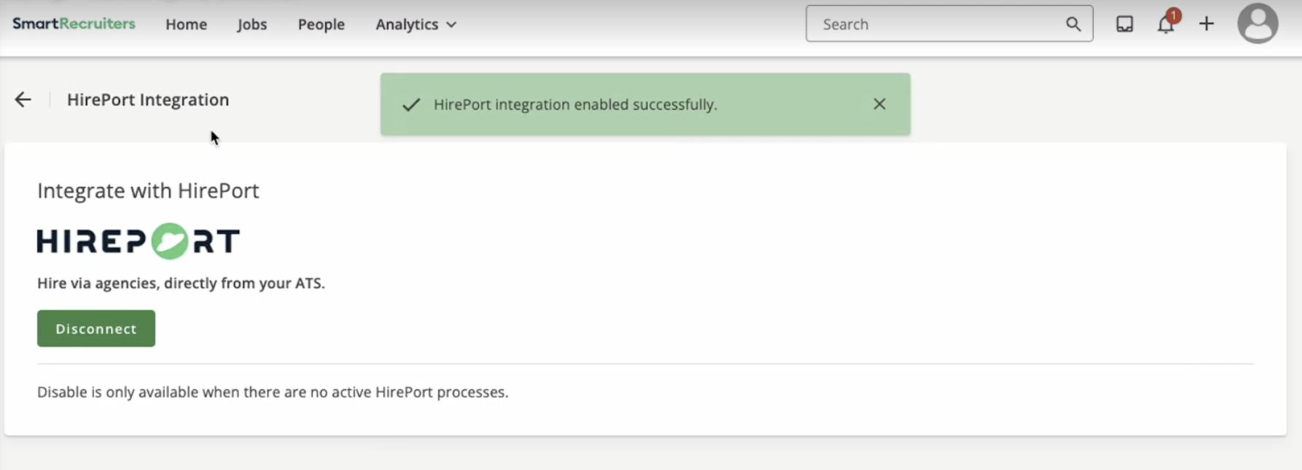Go back using the left arrow

23,100
